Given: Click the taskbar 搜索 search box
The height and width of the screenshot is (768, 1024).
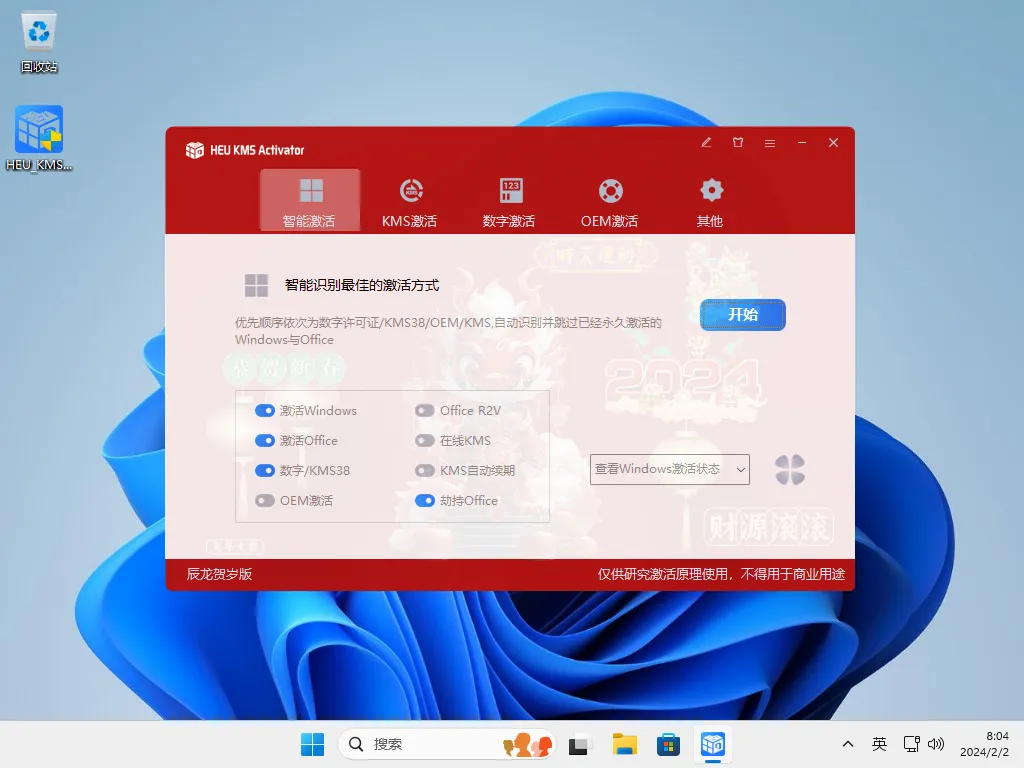Looking at the screenshot, I should pos(447,744).
